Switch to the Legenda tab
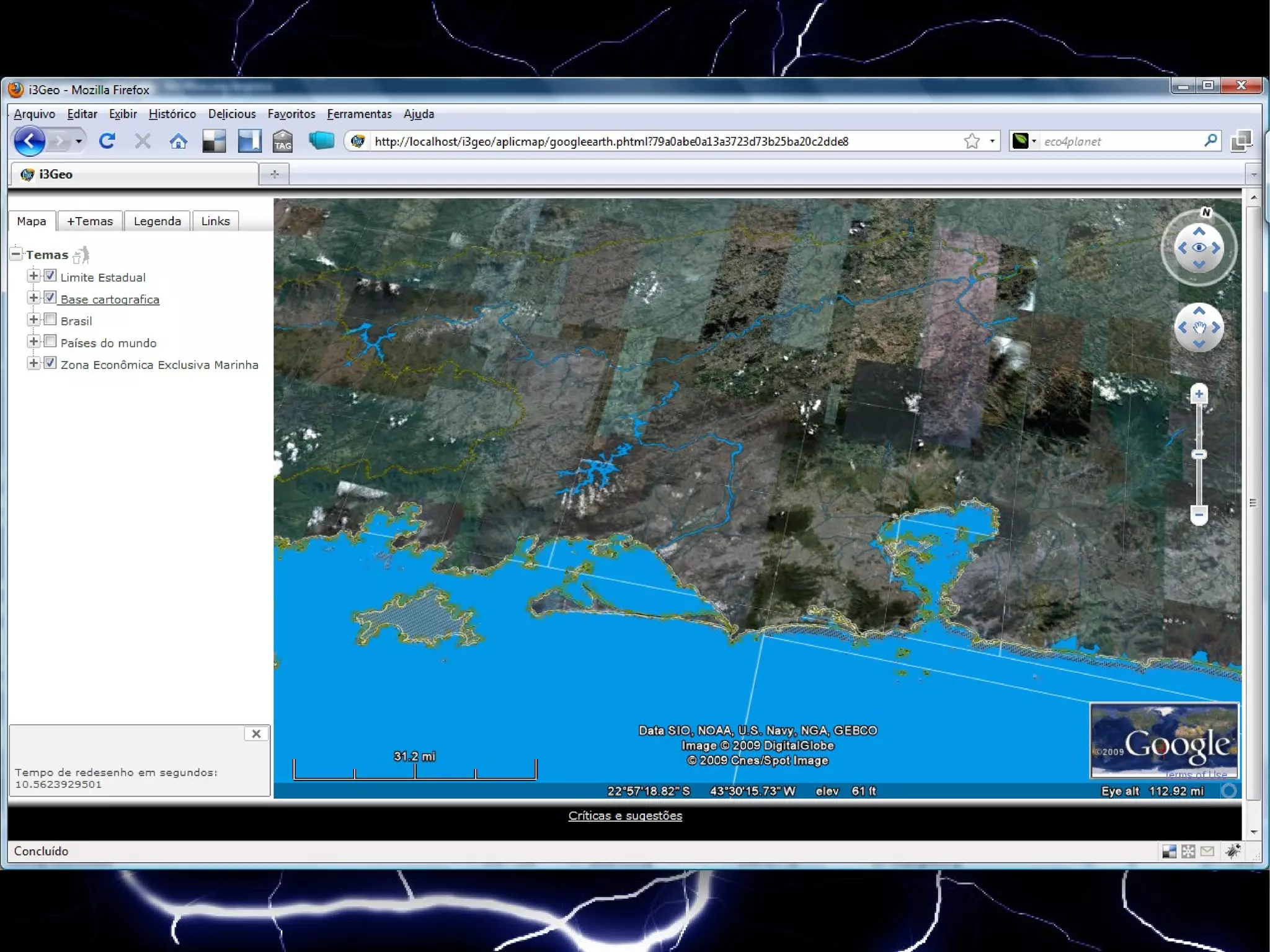1270x952 pixels. click(157, 221)
